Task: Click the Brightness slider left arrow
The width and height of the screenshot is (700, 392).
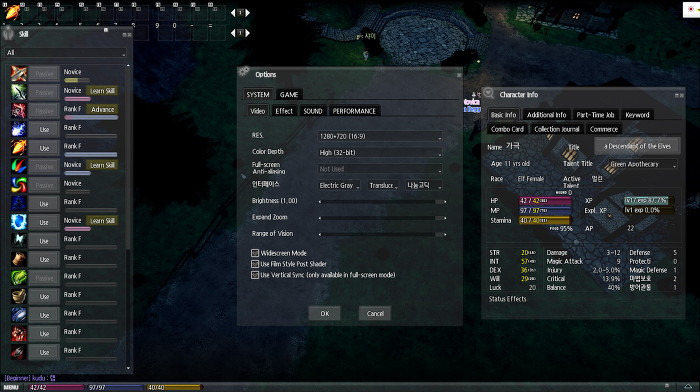Action: click(320, 202)
